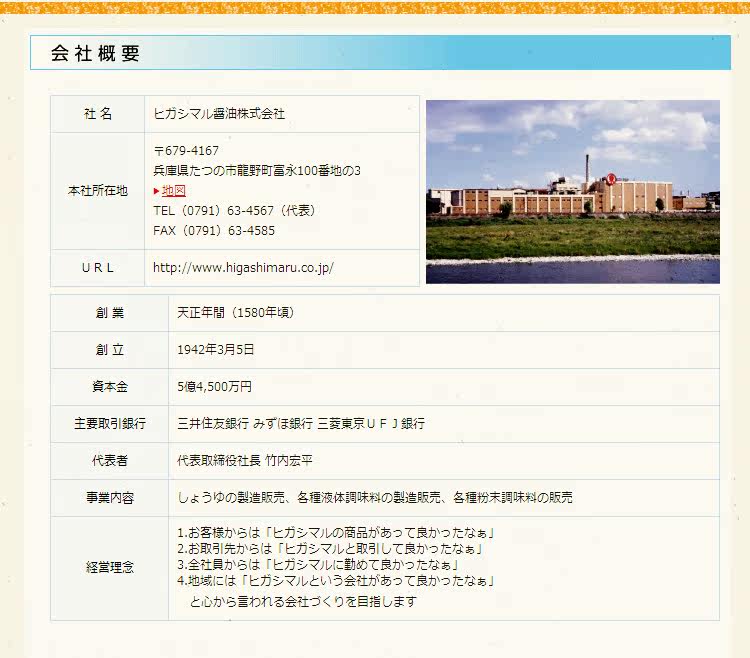Image resolution: width=750 pixels, height=658 pixels.
Task: Click the URL row label
Action: (x=98, y=268)
